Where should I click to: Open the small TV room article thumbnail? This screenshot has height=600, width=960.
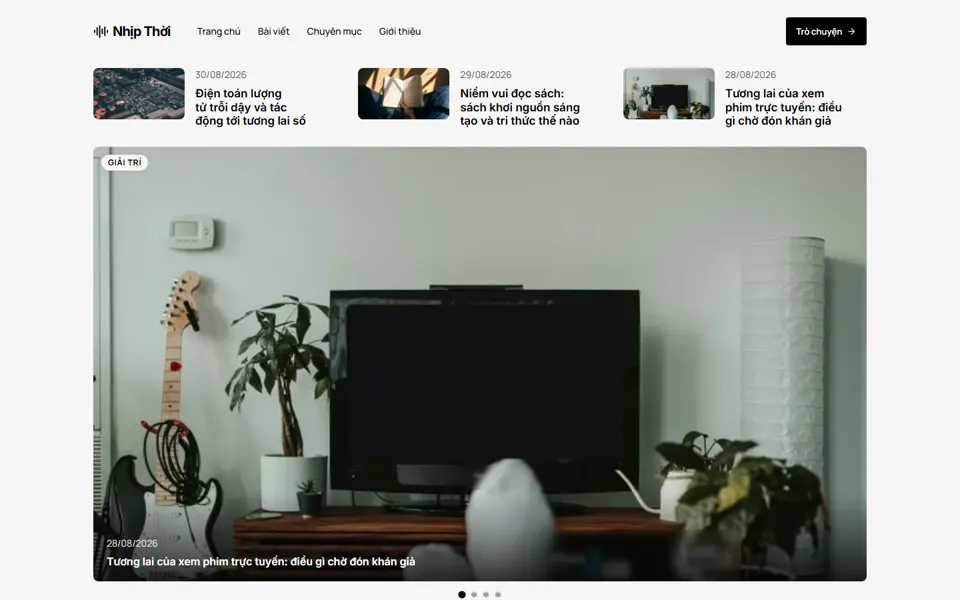[669, 94]
